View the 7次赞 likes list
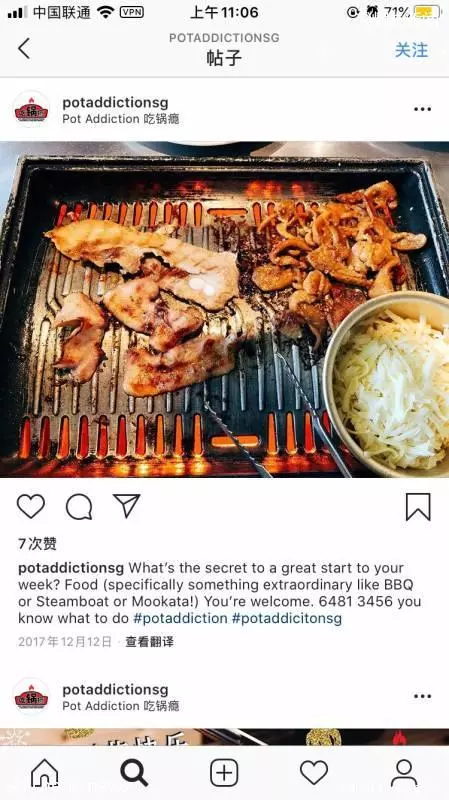This screenshot has width=449, height=800. [x=37, y=544]
